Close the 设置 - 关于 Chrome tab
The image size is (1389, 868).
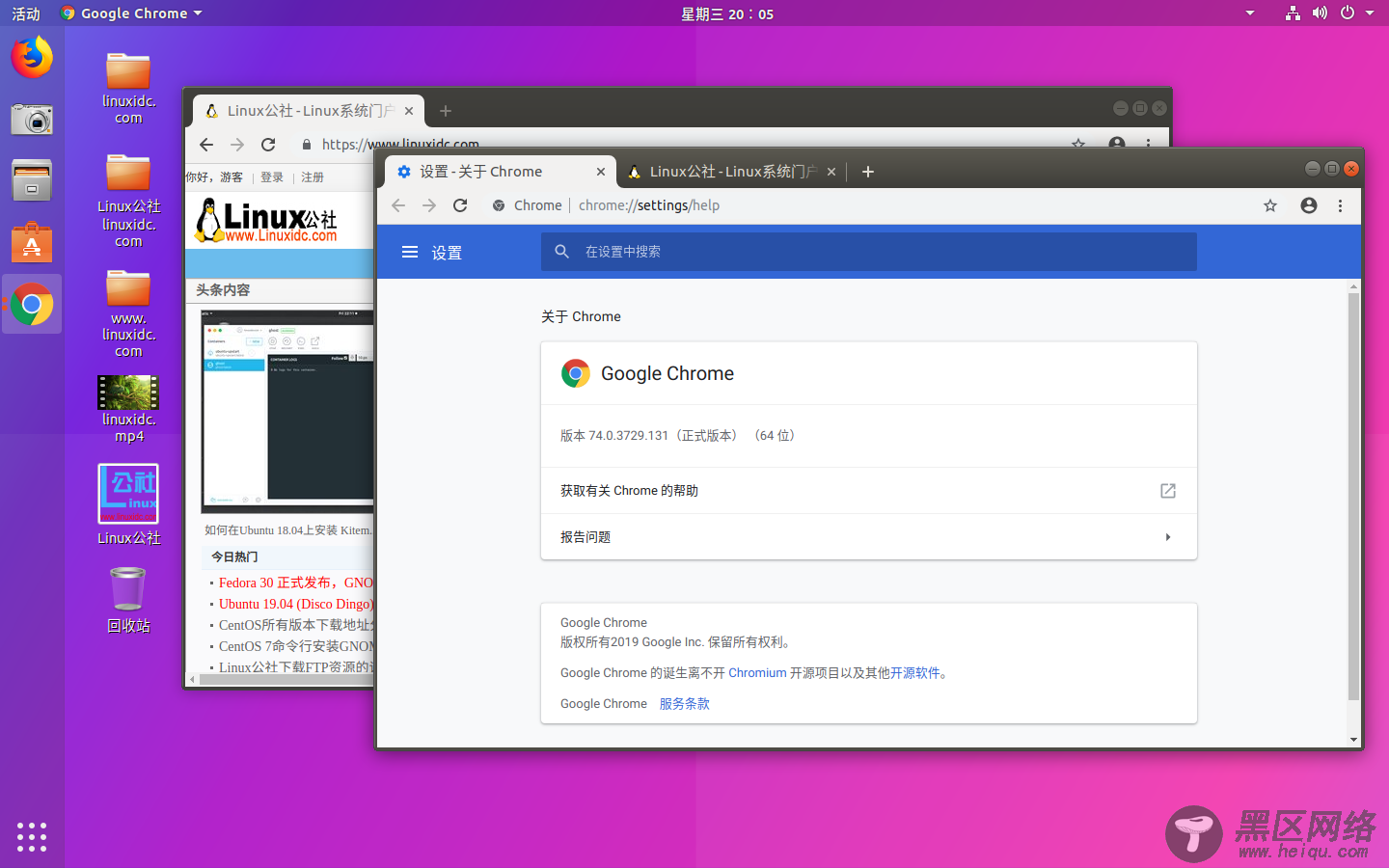pos(601,172)
